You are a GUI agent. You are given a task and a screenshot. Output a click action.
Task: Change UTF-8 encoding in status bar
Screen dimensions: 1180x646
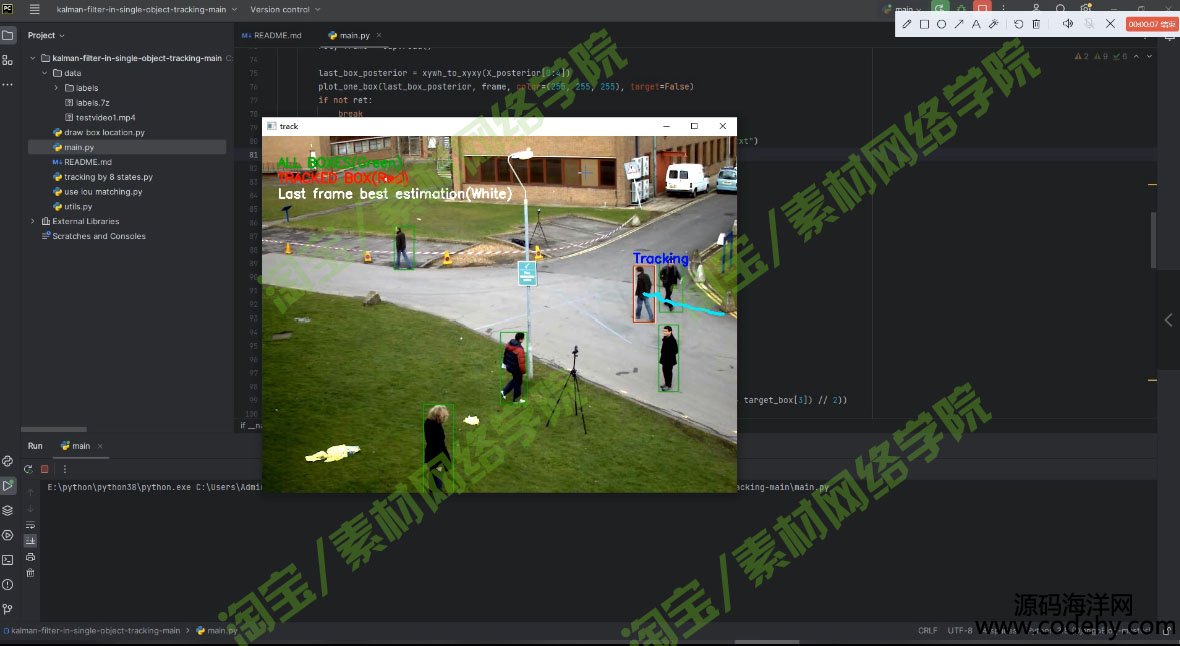960,631
